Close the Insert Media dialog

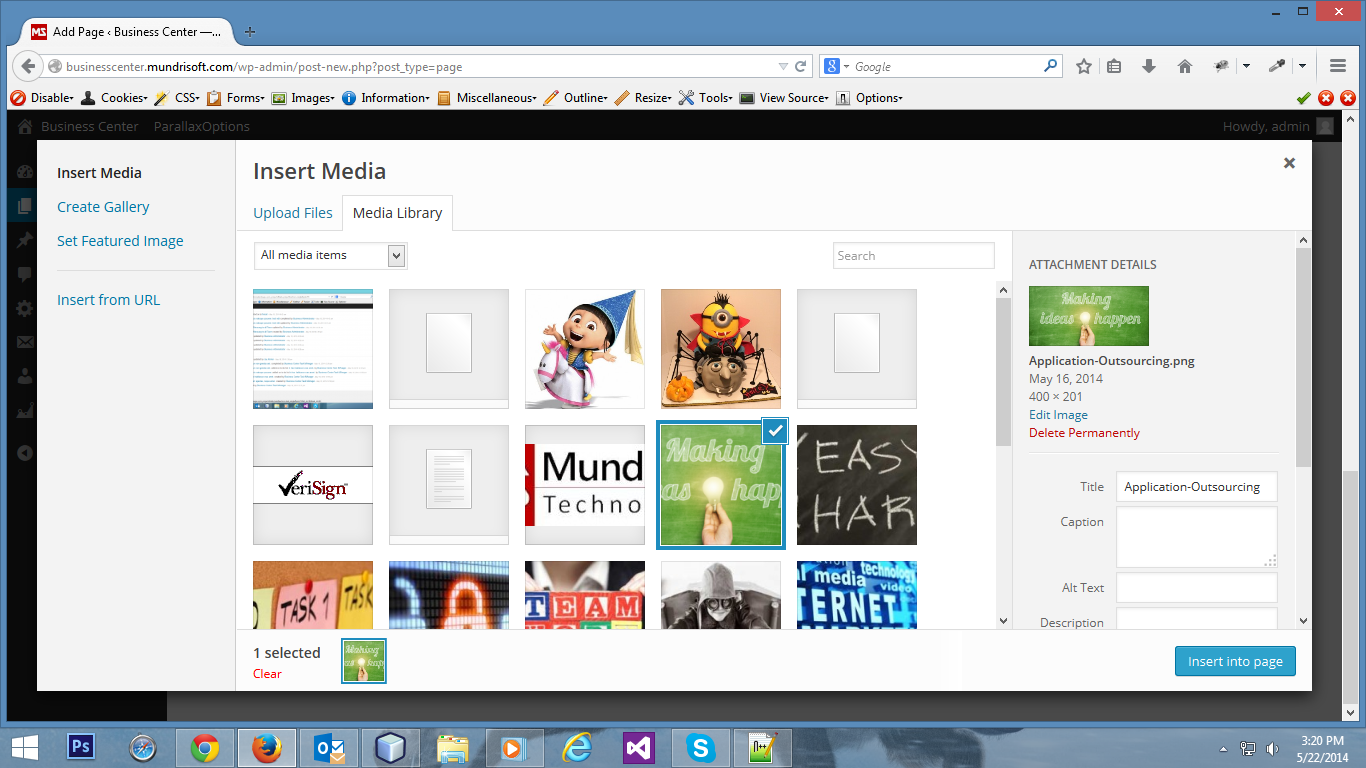[x=1289, y=163]
